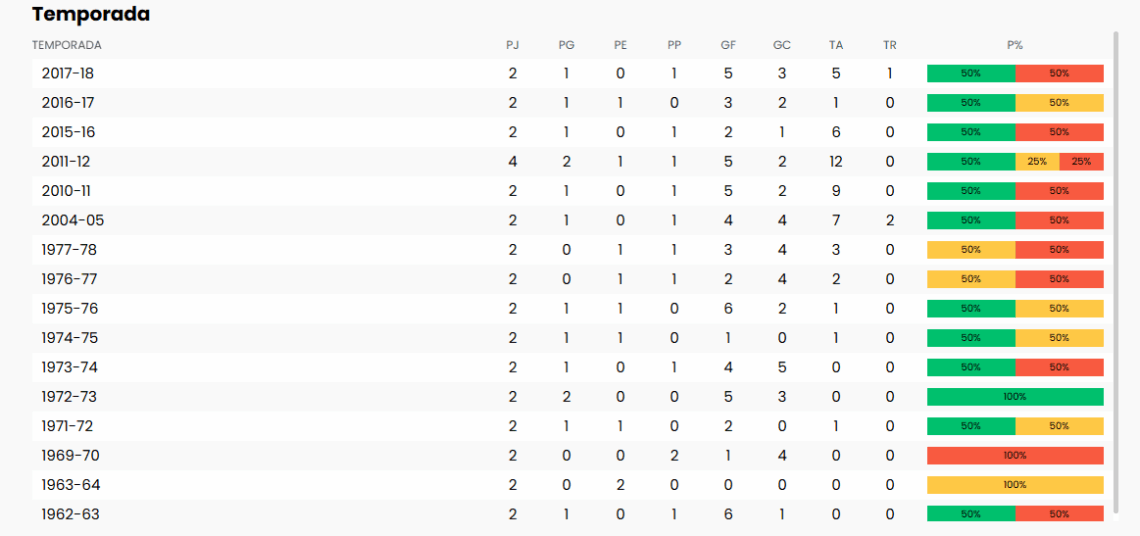This screenshot has height=536, width=1140.
Task: Select the 1962-63 season row
Action: [x=70, y=514]
